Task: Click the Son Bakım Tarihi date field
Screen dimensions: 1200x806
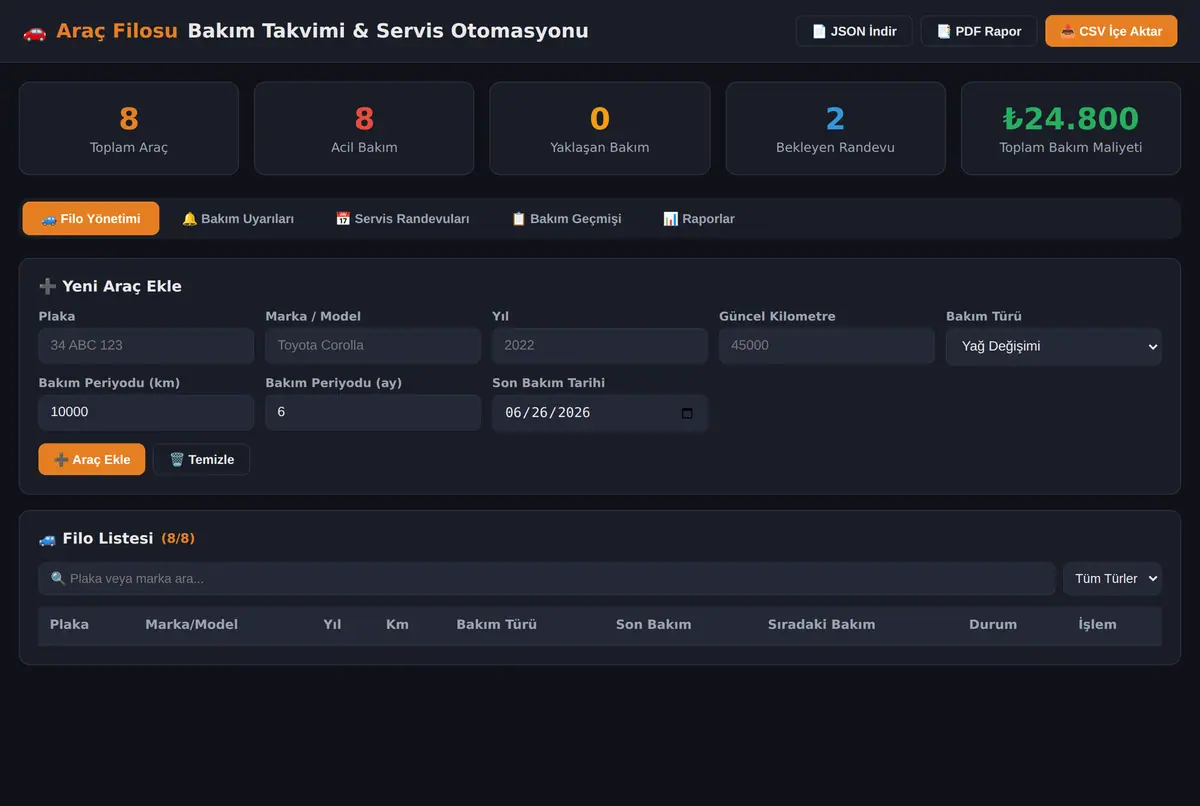Action: click(600, 412)
